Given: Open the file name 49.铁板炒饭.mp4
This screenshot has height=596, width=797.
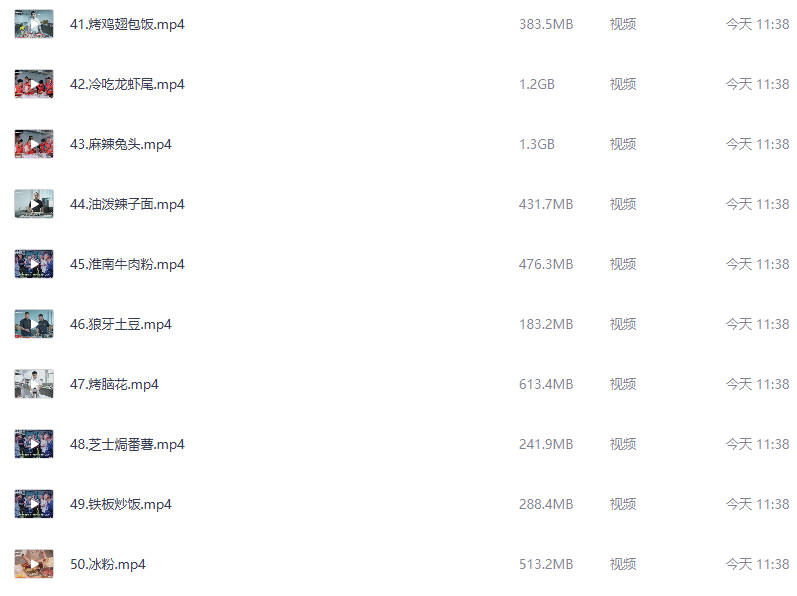Looking at the screenshot, I should coord(120,504).
